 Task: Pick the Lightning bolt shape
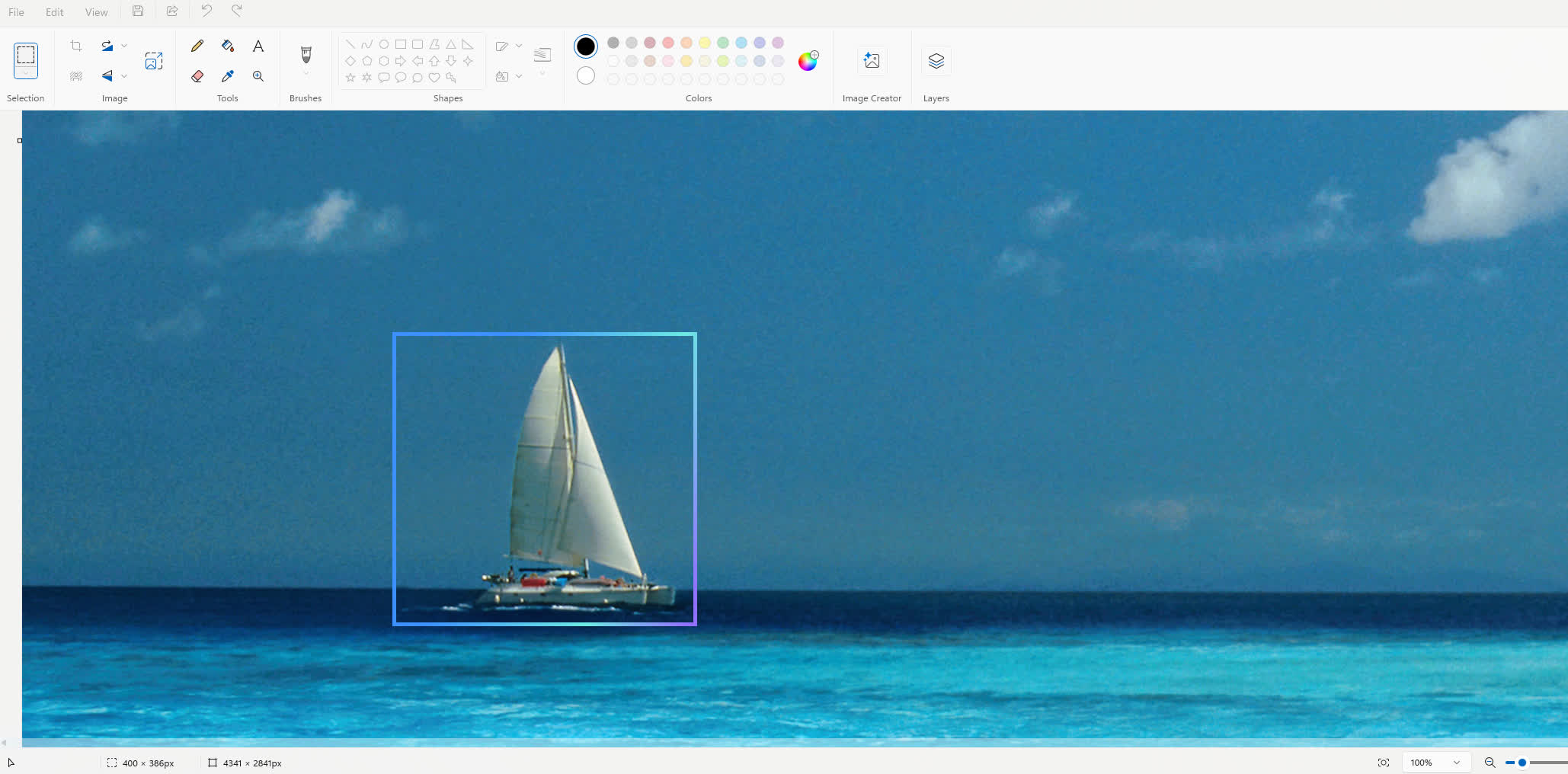point(451,78)
